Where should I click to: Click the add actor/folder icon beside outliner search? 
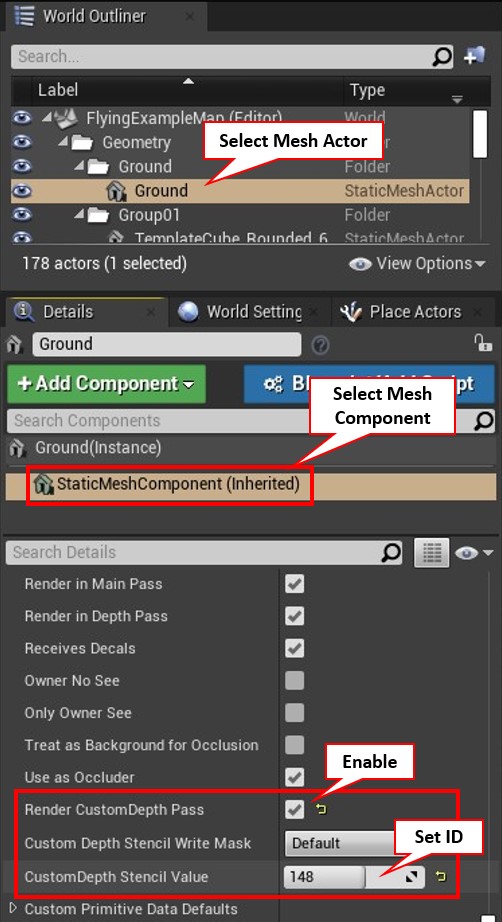tap(474, 56)
